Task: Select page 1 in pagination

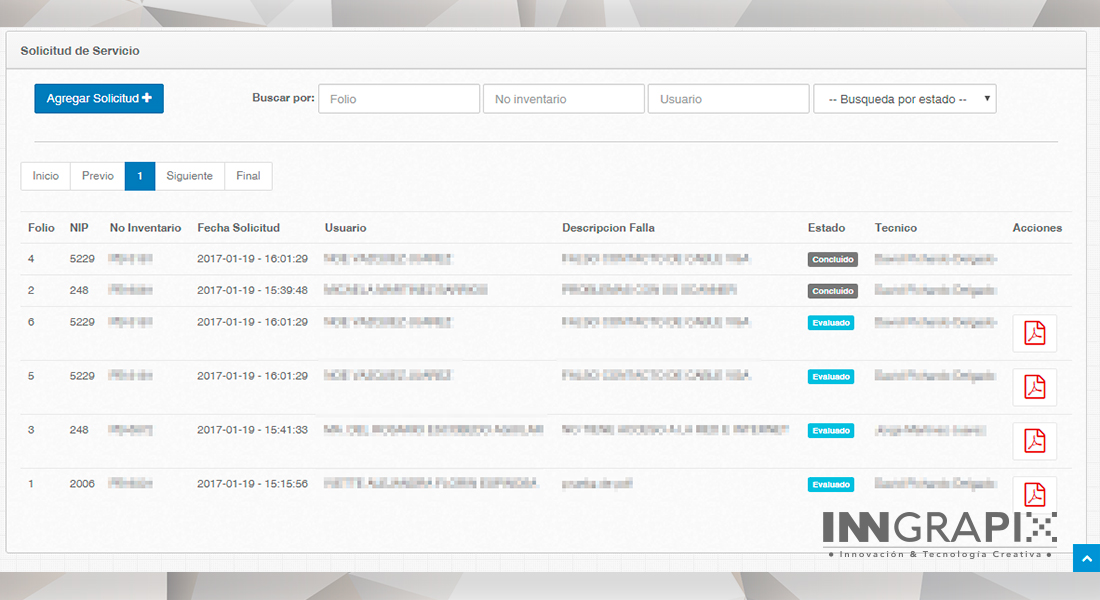Action: [x=140, y=176]
